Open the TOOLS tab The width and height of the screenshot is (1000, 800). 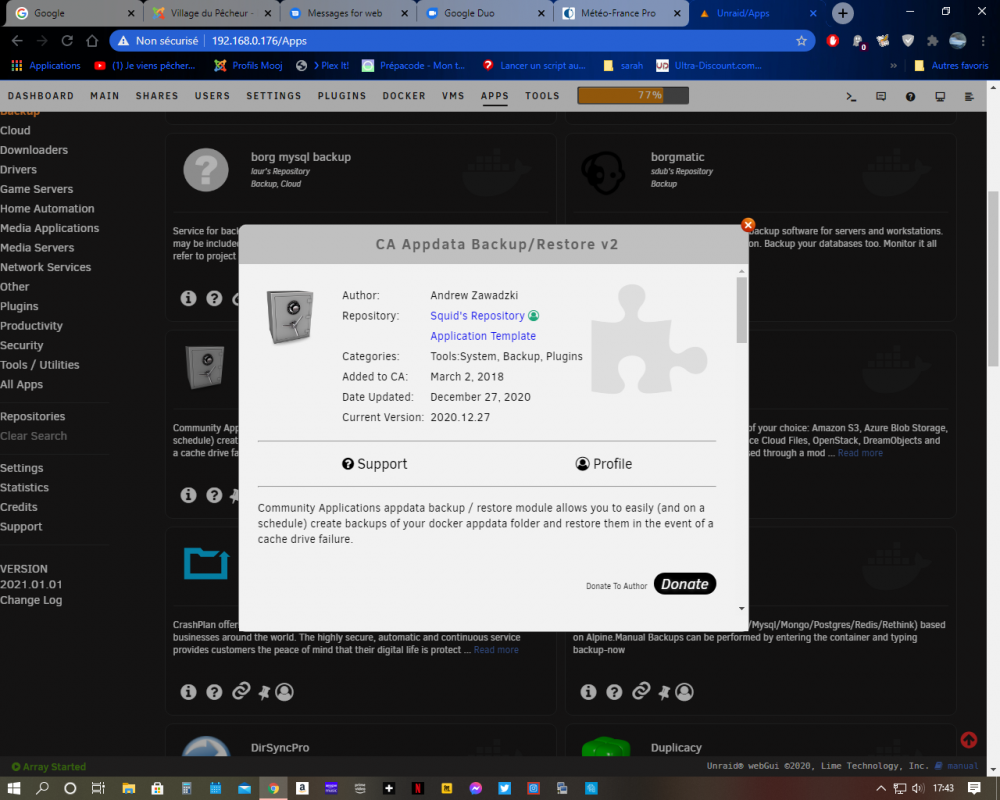[542, 96]
